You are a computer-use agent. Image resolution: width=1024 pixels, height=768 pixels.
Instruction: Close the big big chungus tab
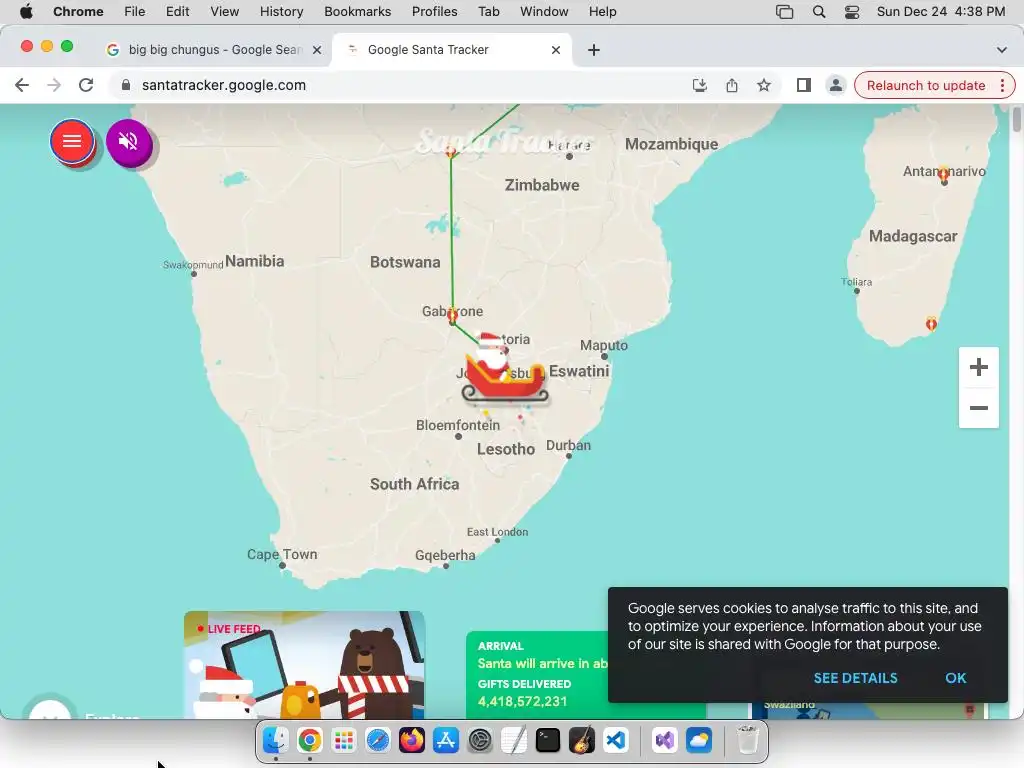(x=317, y=50)
